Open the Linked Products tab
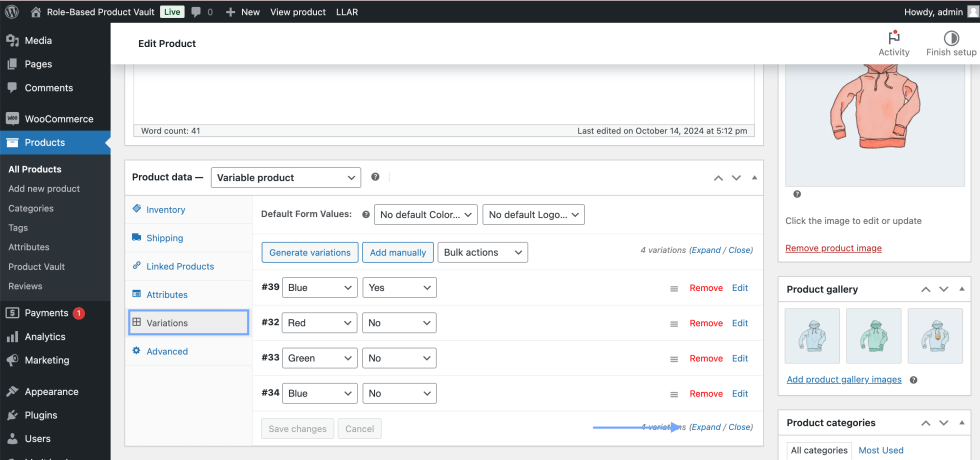This screenshot has width=980, height=460. tap(179, 266)
